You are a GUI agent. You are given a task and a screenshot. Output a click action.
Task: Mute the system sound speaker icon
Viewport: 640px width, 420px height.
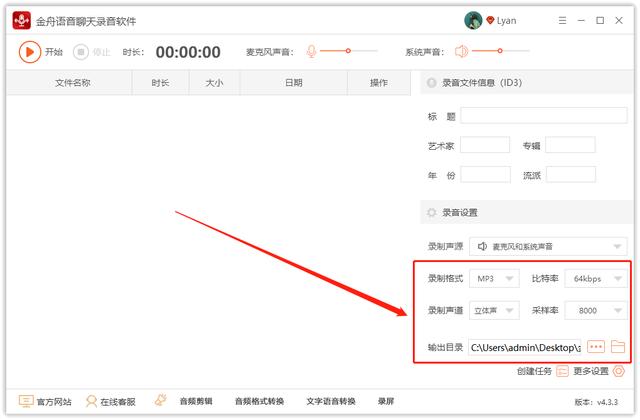(461, 52)
